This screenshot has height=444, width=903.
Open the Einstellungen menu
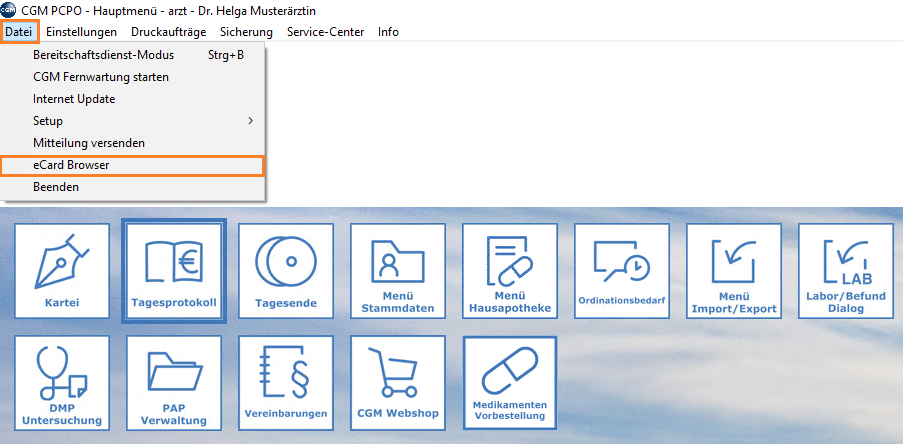tap(81, 32)
